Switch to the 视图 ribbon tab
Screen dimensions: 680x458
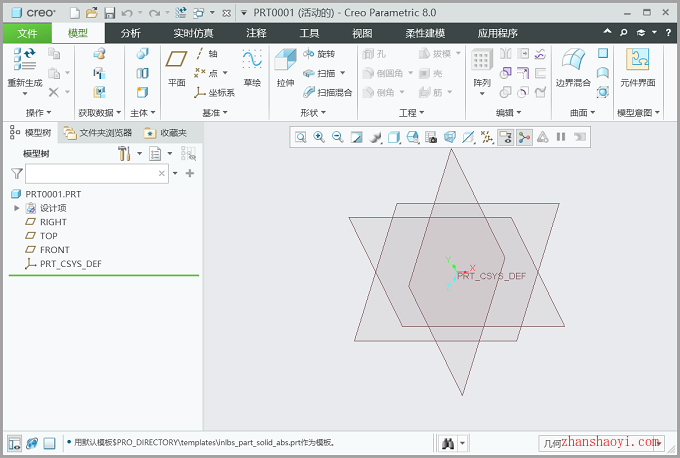pyautogui.click(x=362, y=33)
